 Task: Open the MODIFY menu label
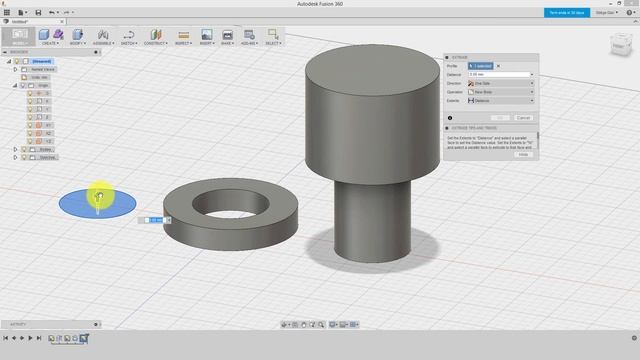pos(78,43)
